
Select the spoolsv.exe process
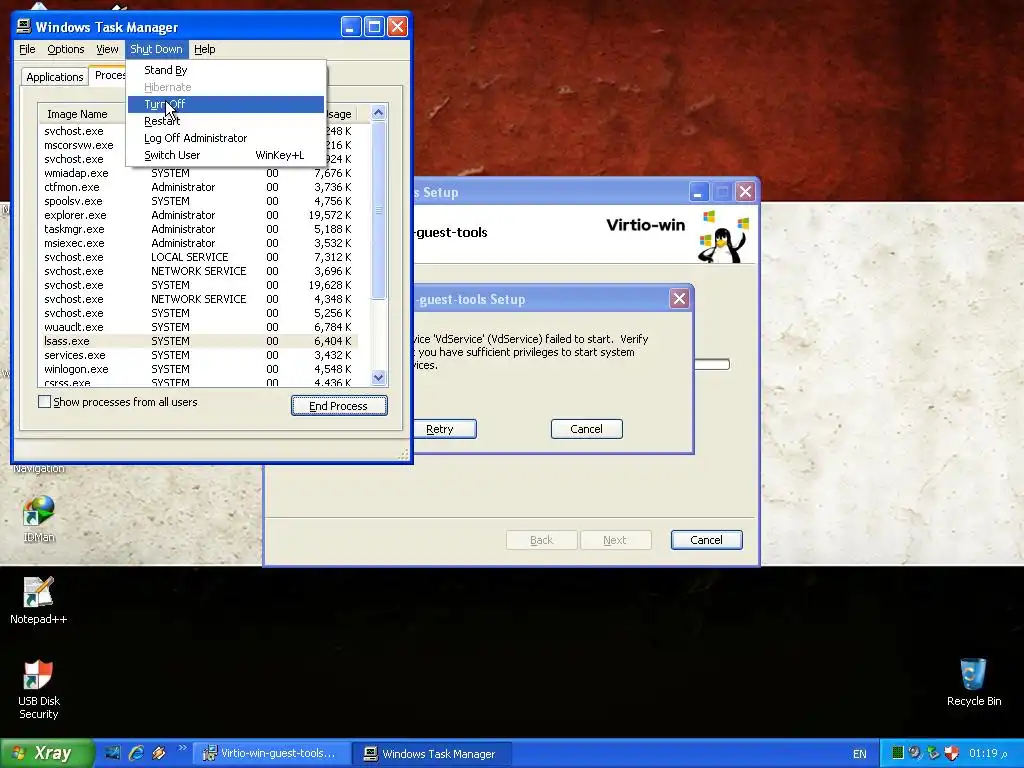click(x=197, y=200)
